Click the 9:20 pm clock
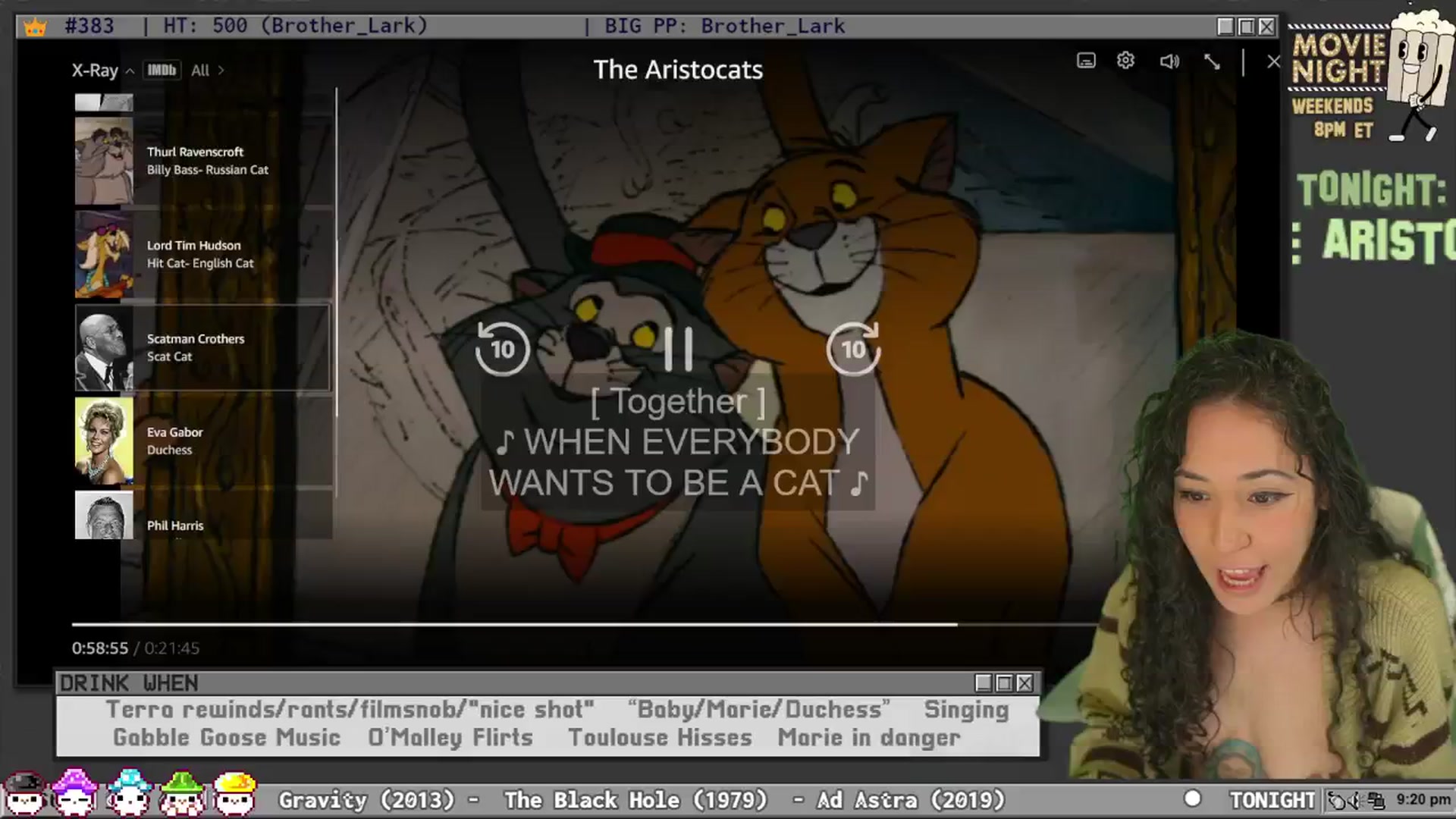This screenshot has height=819, width=1456. coord(1423,799)
